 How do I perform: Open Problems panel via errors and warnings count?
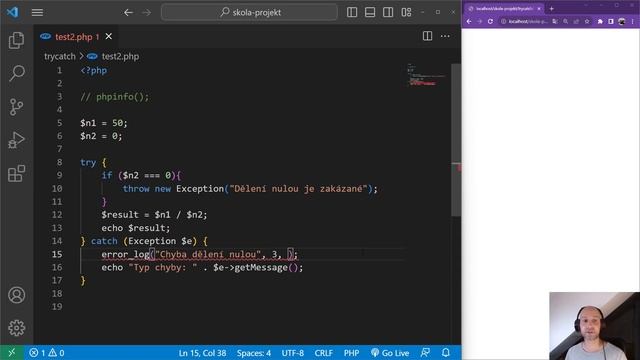click(47, 353)
